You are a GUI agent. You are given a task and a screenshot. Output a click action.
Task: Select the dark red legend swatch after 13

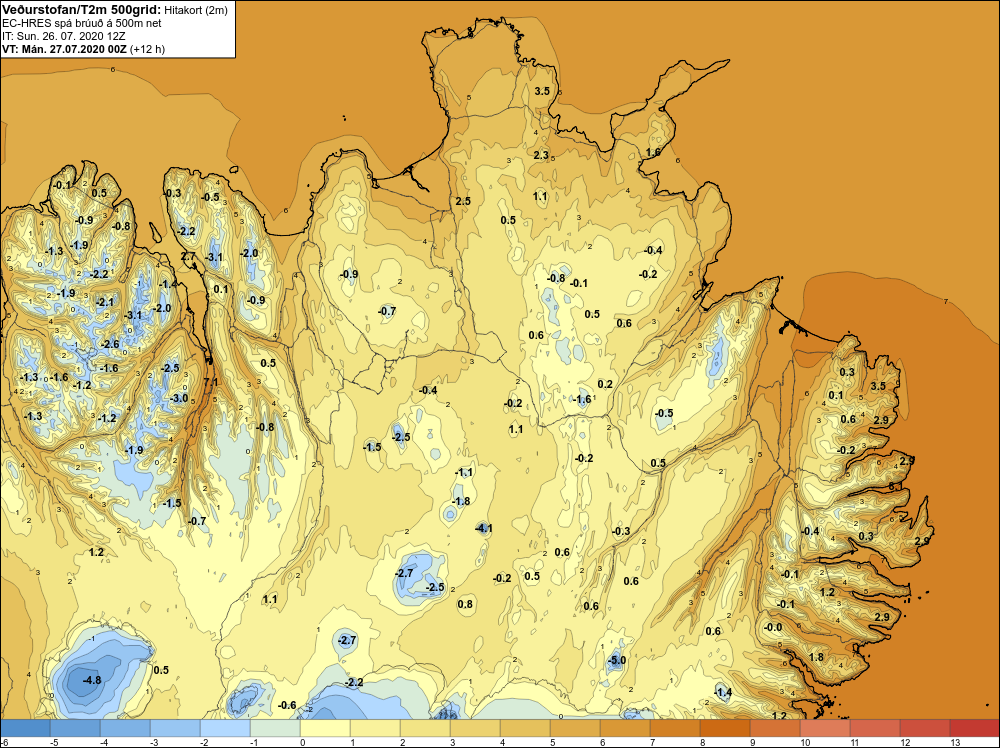pos(975,728)
